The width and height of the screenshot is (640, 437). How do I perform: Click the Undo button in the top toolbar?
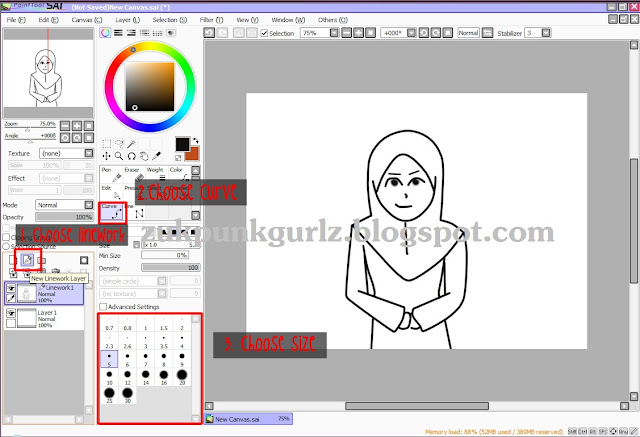(x=209, y=33)
